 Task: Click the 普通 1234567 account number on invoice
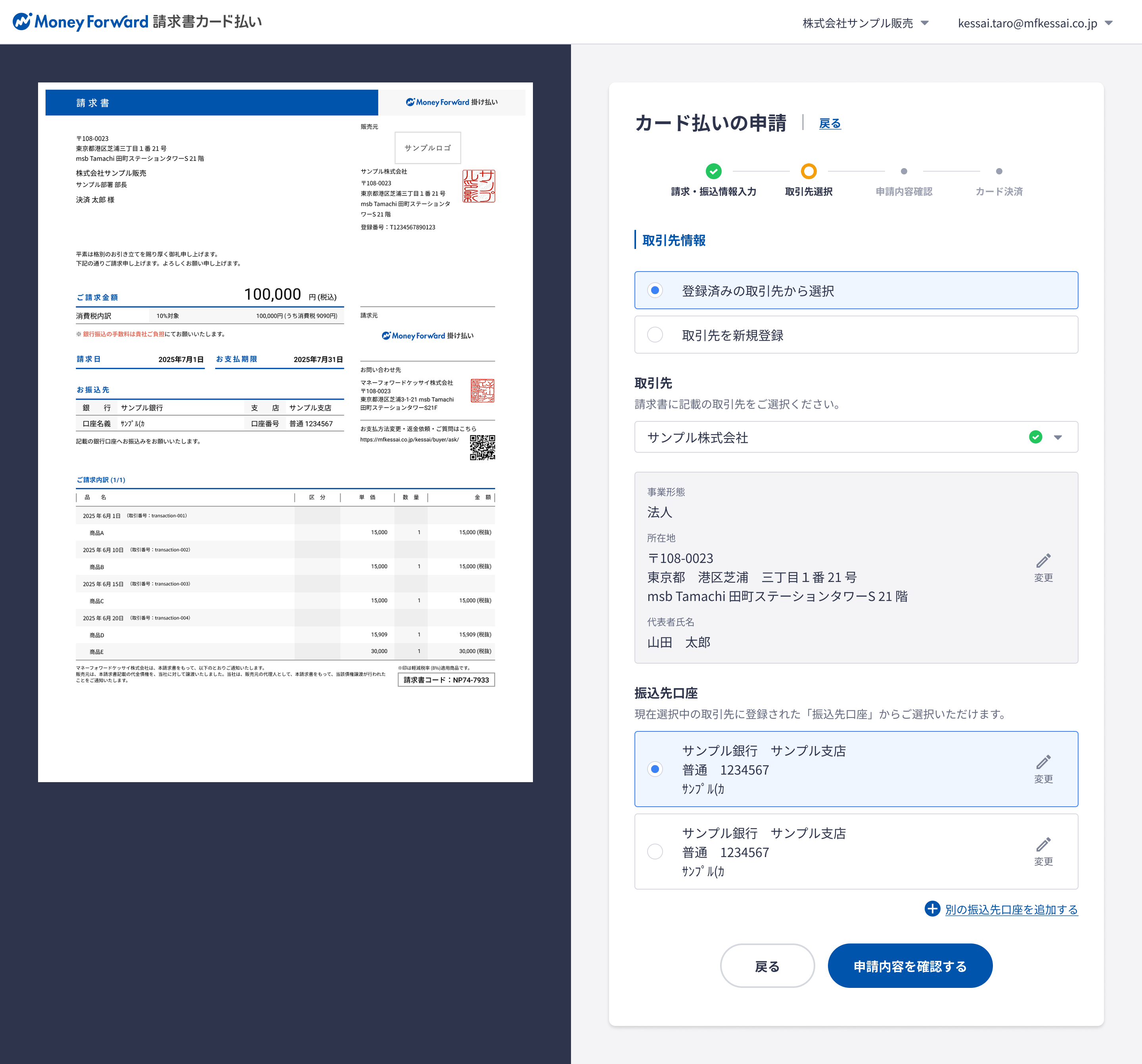(311, 424)
